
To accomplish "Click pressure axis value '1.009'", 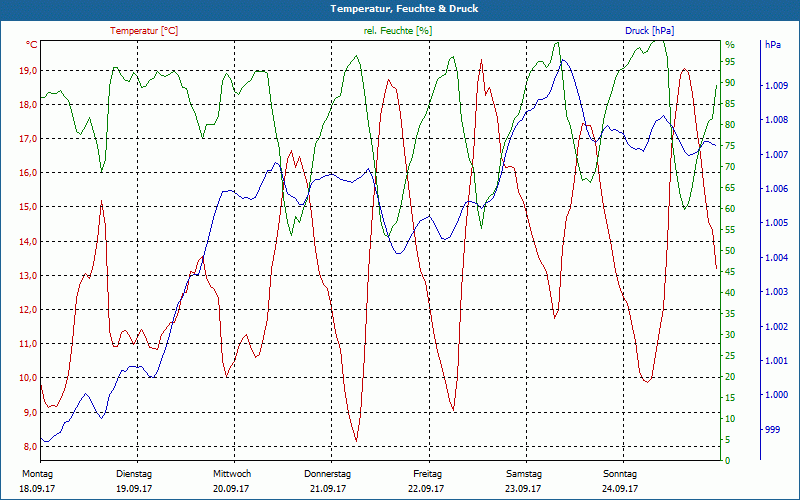I will 777,86.
